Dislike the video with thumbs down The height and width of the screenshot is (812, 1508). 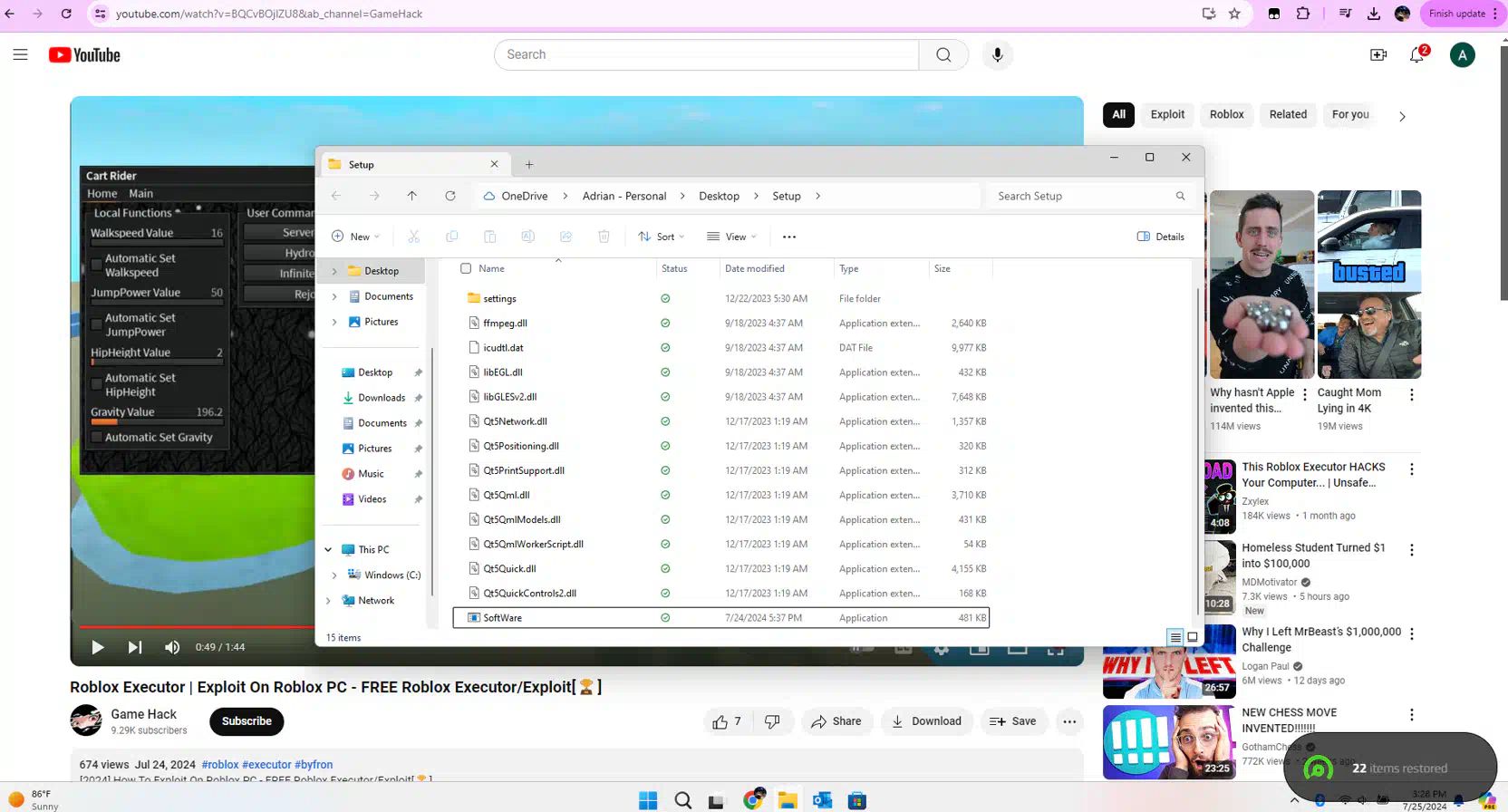pos(772,721)
